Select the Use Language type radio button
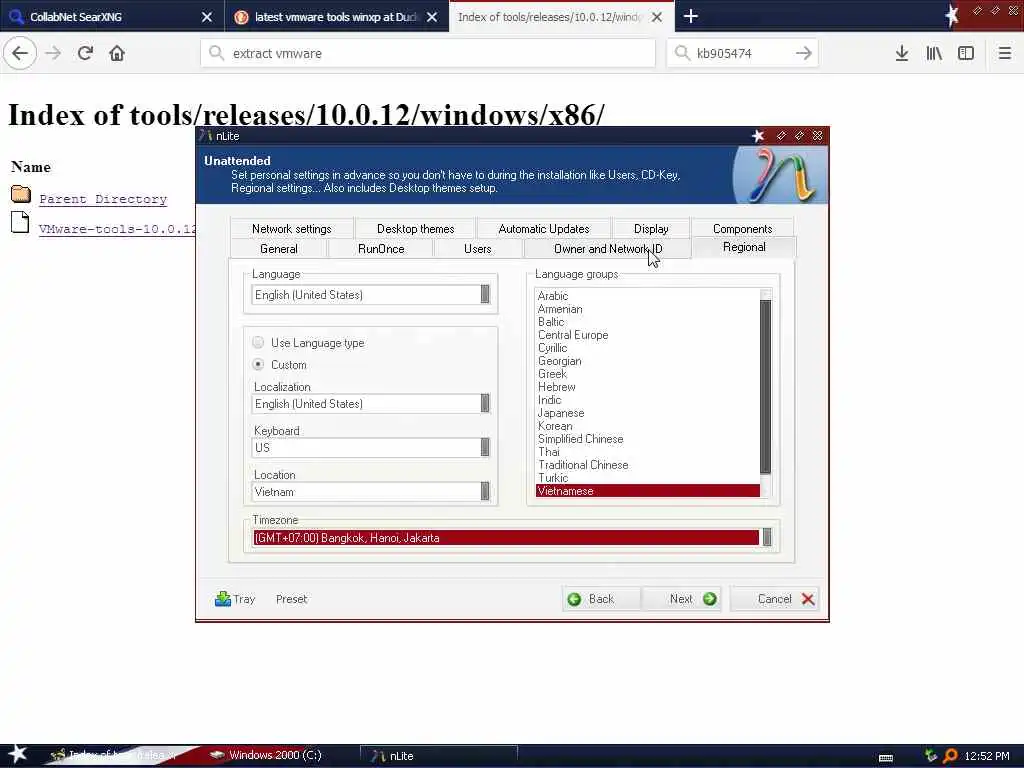Viewport: 1024px width, 768px height. click(x=258, y=343)
